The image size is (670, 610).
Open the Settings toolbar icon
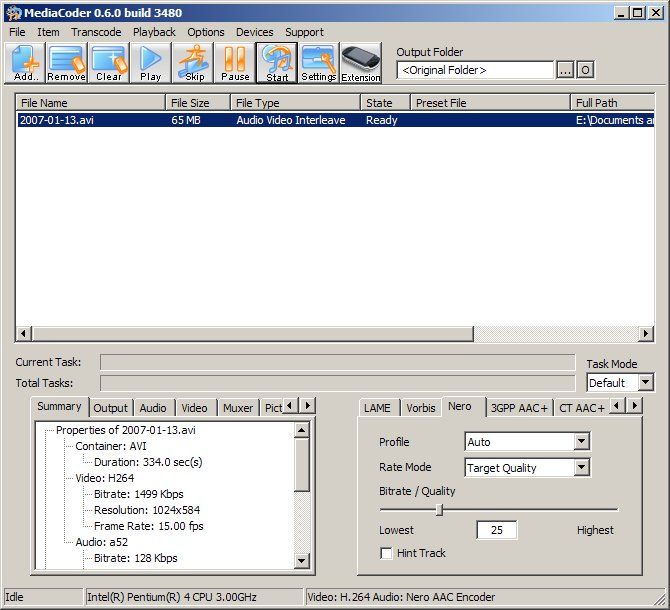coord(319,63)
